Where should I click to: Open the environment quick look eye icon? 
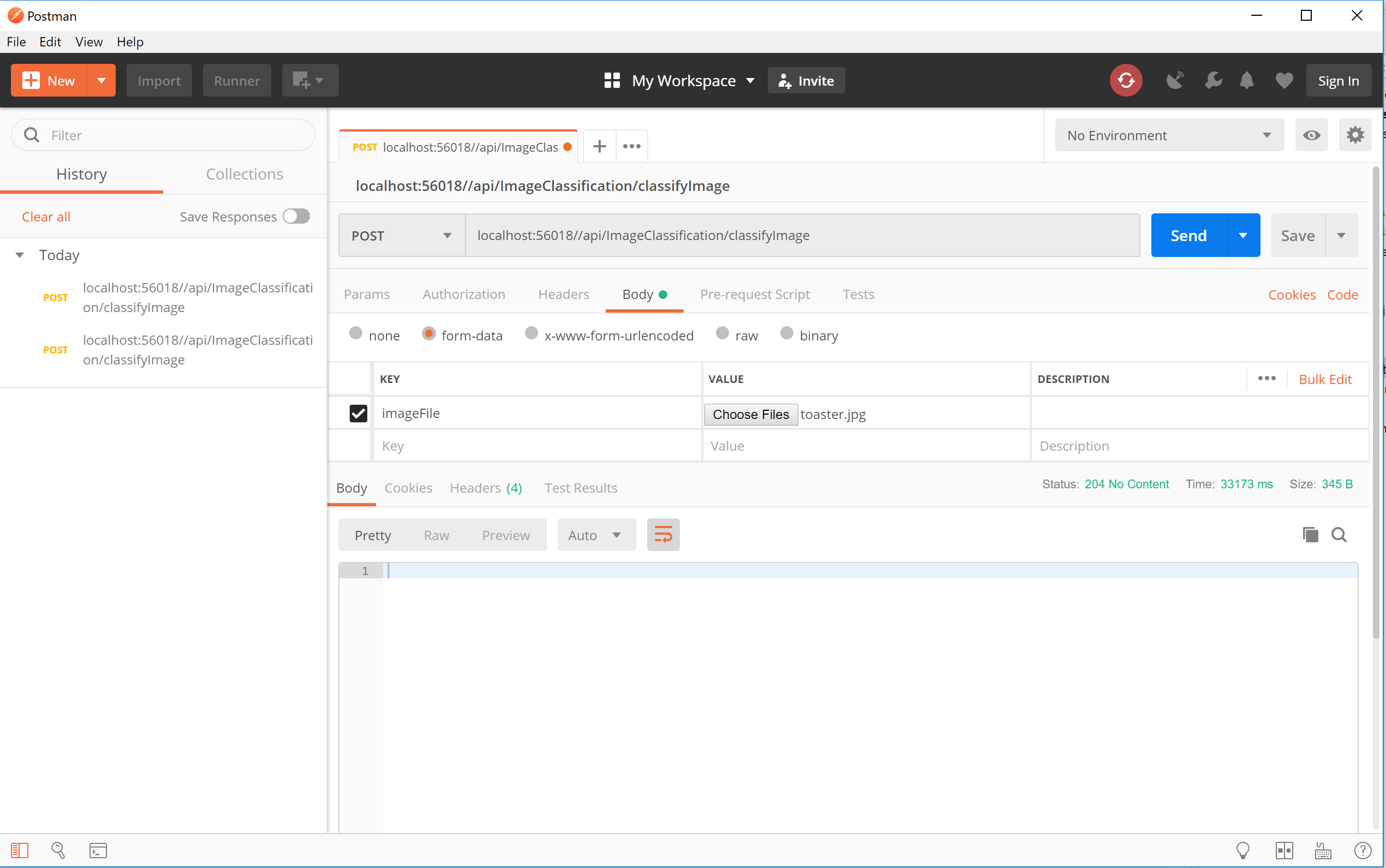(1311, 135)
